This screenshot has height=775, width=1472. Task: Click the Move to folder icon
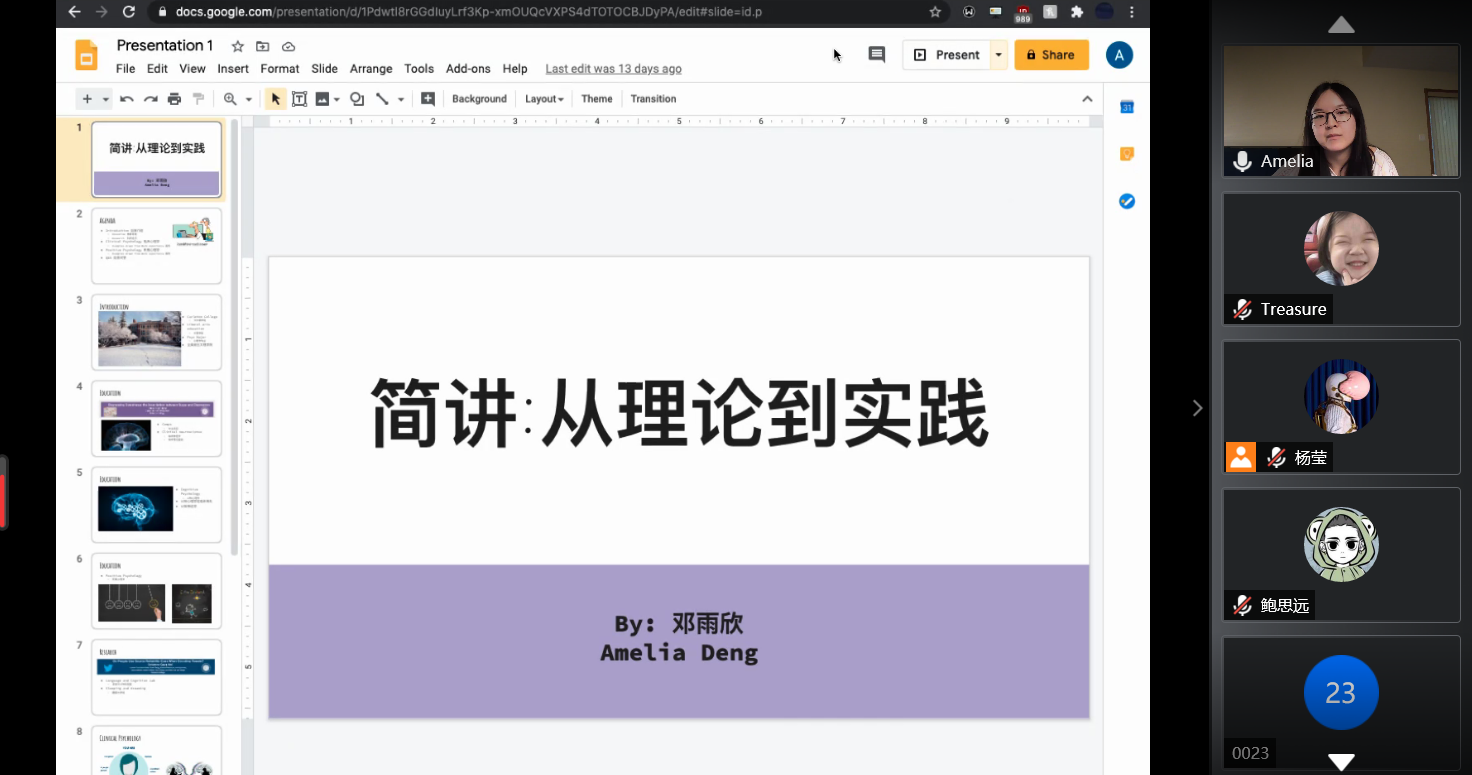point(263,46)
